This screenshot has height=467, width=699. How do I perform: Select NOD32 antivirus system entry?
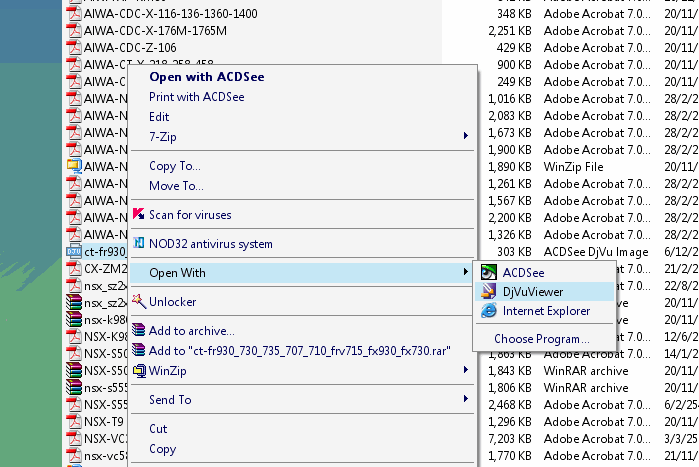point(211,244)
